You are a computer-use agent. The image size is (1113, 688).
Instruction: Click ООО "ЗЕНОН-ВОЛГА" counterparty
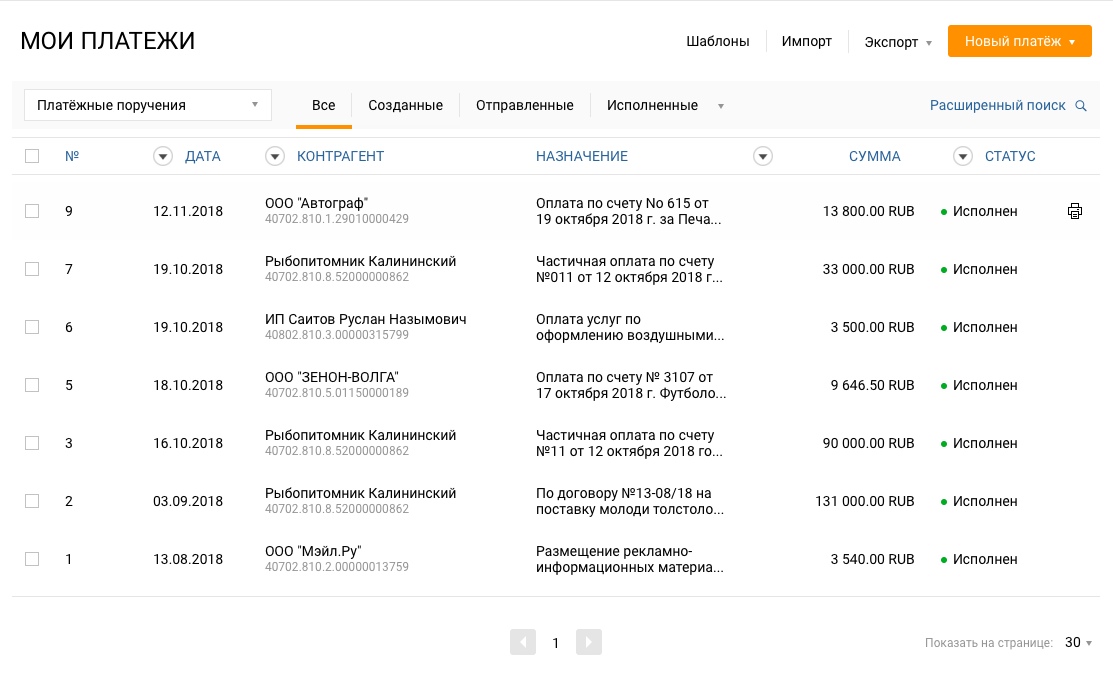[331, 377]
